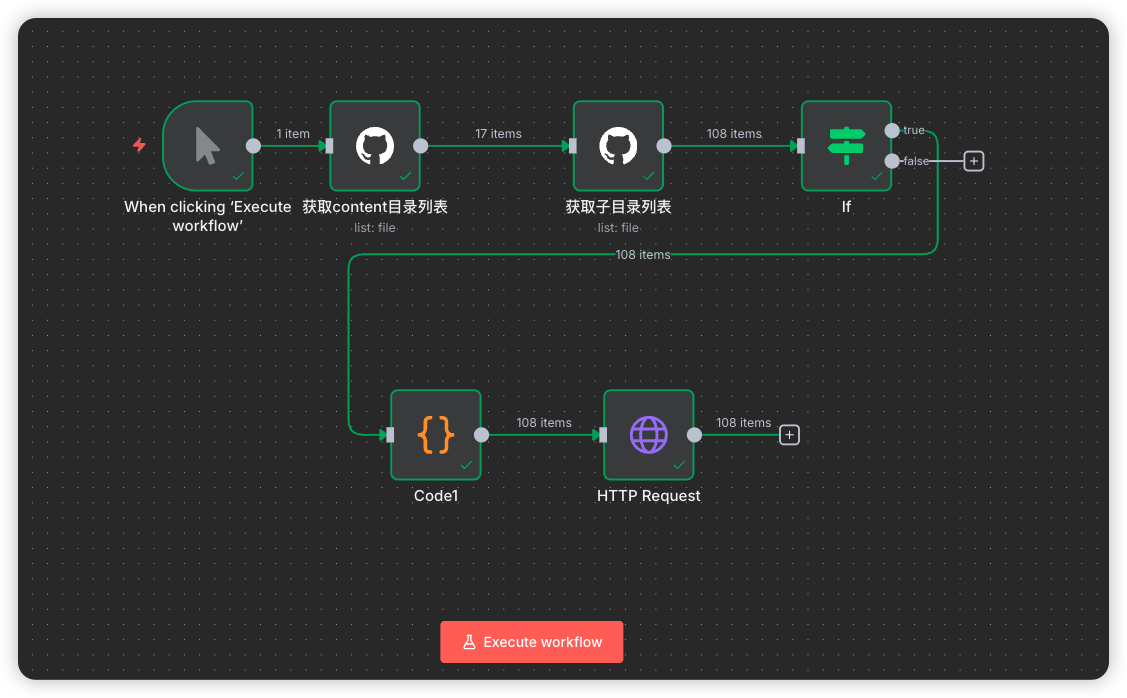Click input handle of If node
Screen dimensions: 1127x698
click(801, 146)
